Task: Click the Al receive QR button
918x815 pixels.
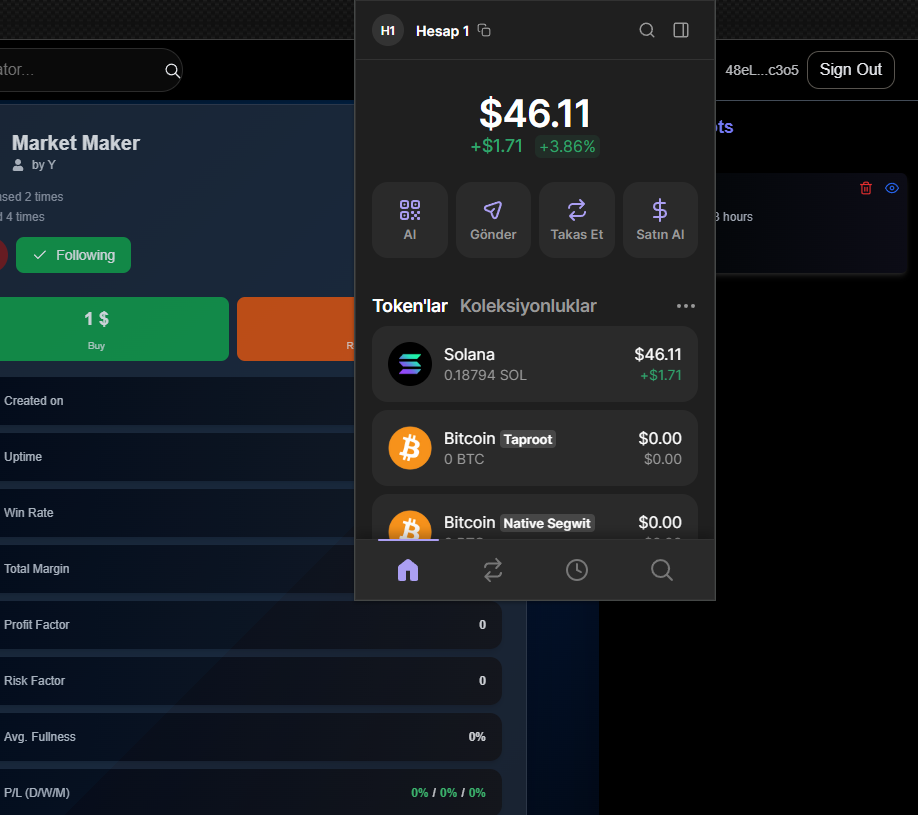Action: pyautogui.click(x=410, y=220)
